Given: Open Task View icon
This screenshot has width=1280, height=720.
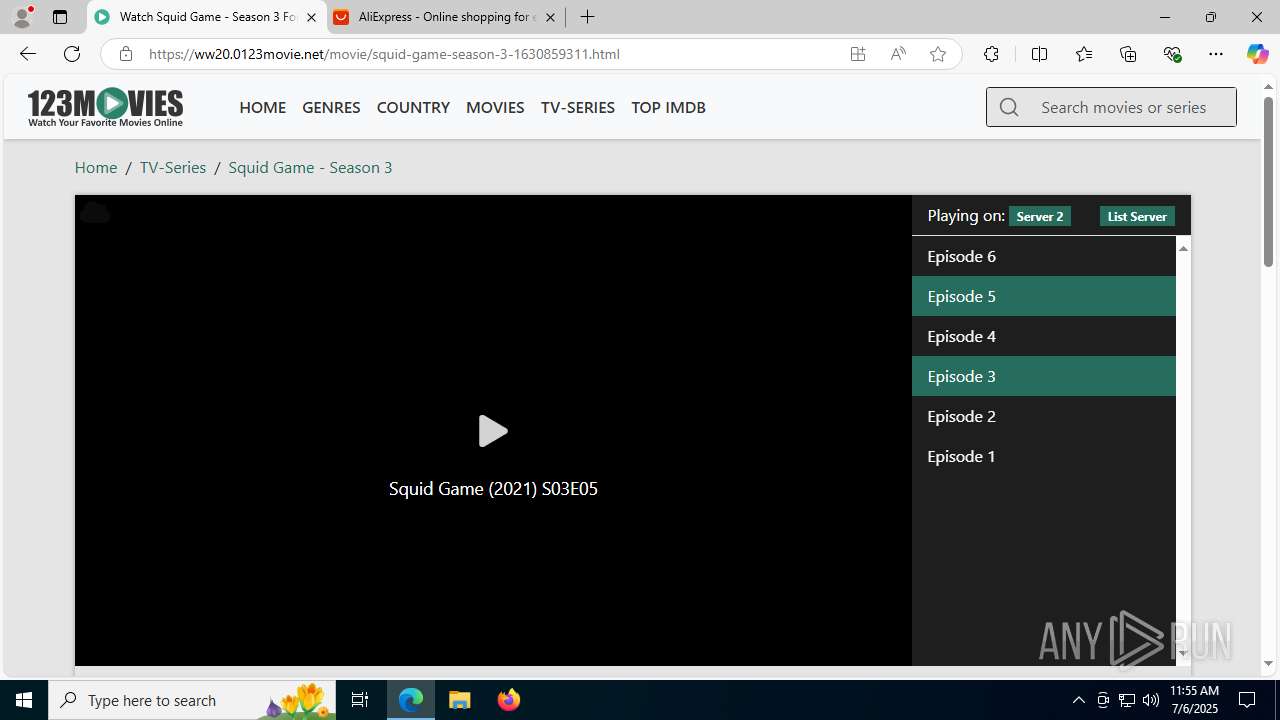Looking at the screenshot, I should (x=360, y=700).
